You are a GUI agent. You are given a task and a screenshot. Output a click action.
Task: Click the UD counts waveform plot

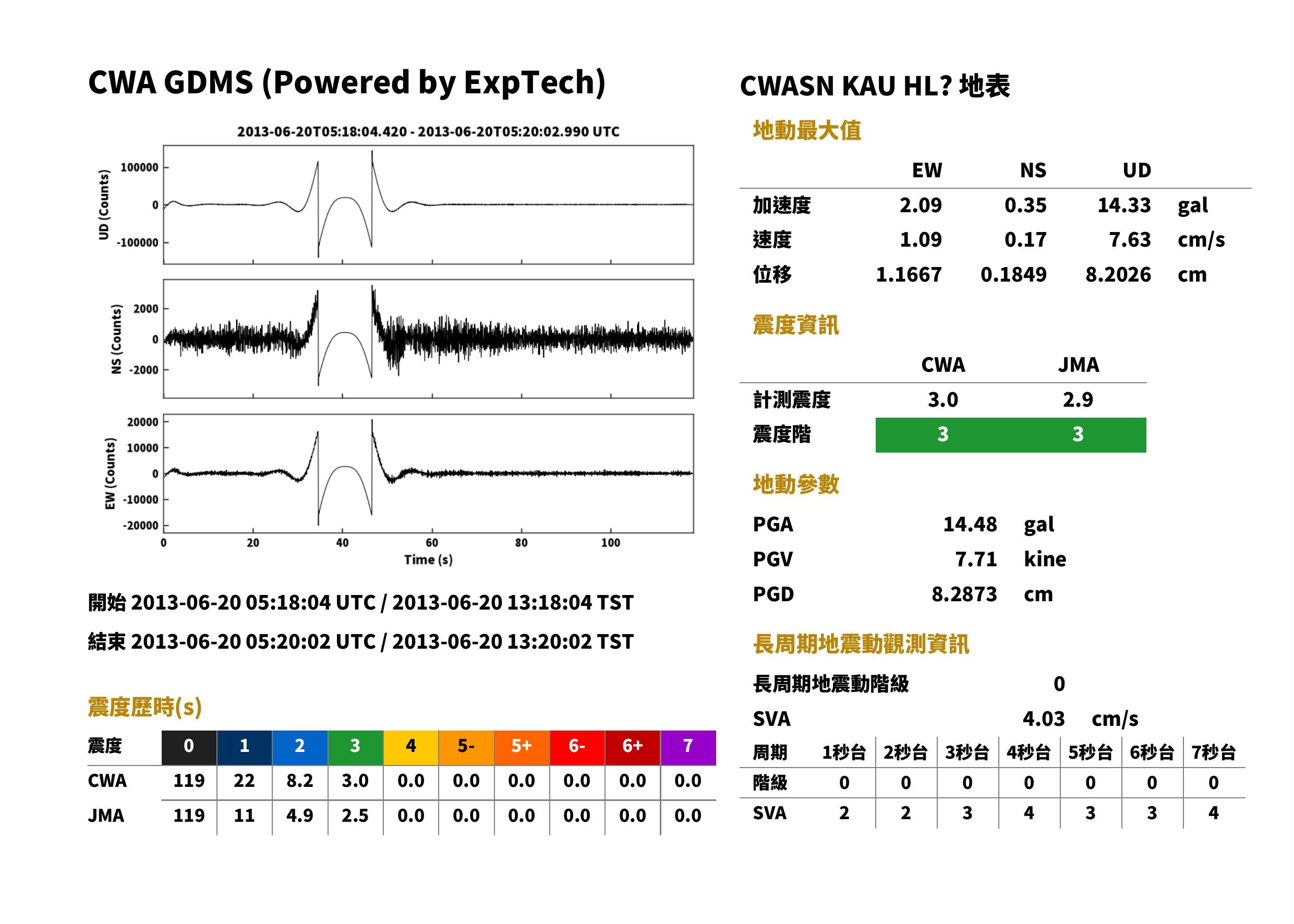click(x=428, y=205)
